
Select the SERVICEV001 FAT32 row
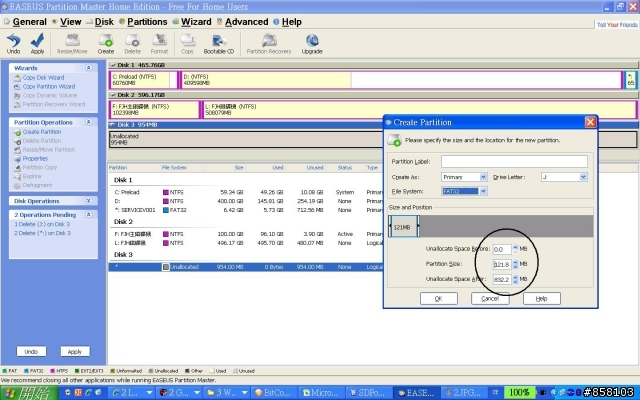click(x=246, y=210)
